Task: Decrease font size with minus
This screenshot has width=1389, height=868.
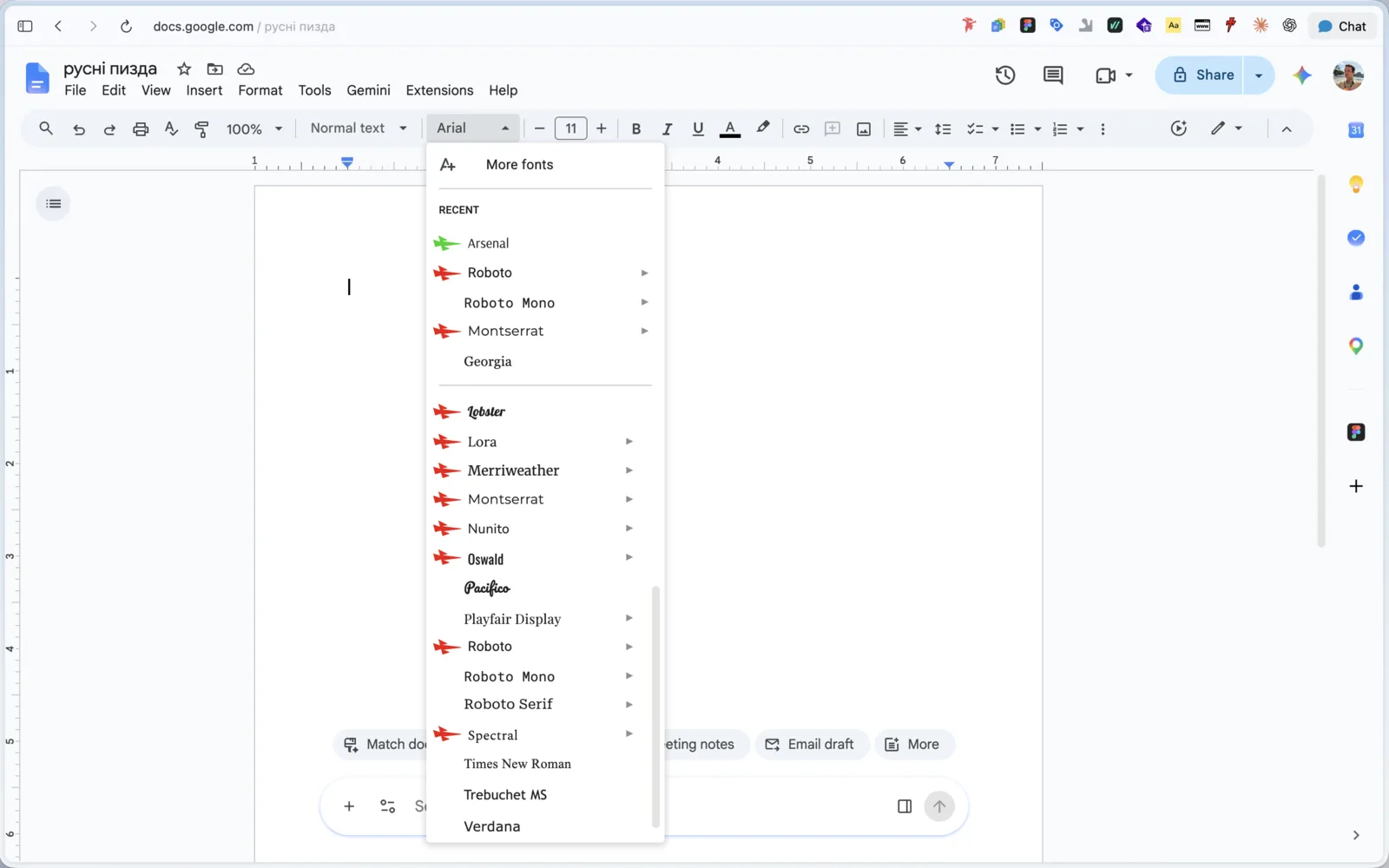Action: pyautogui.click(x=539, y=128)
